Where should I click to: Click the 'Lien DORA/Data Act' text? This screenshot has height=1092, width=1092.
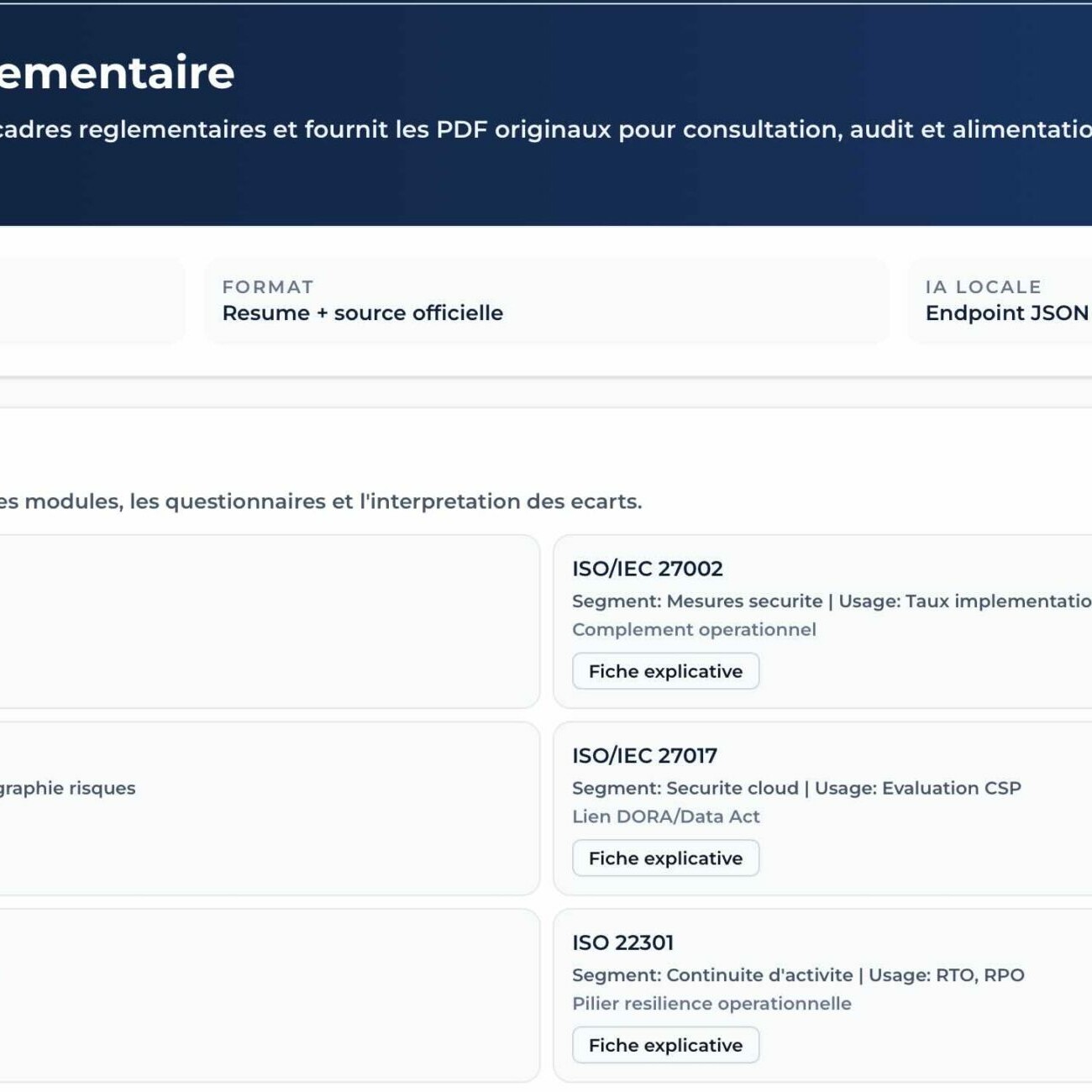click(x=665, y=816)
